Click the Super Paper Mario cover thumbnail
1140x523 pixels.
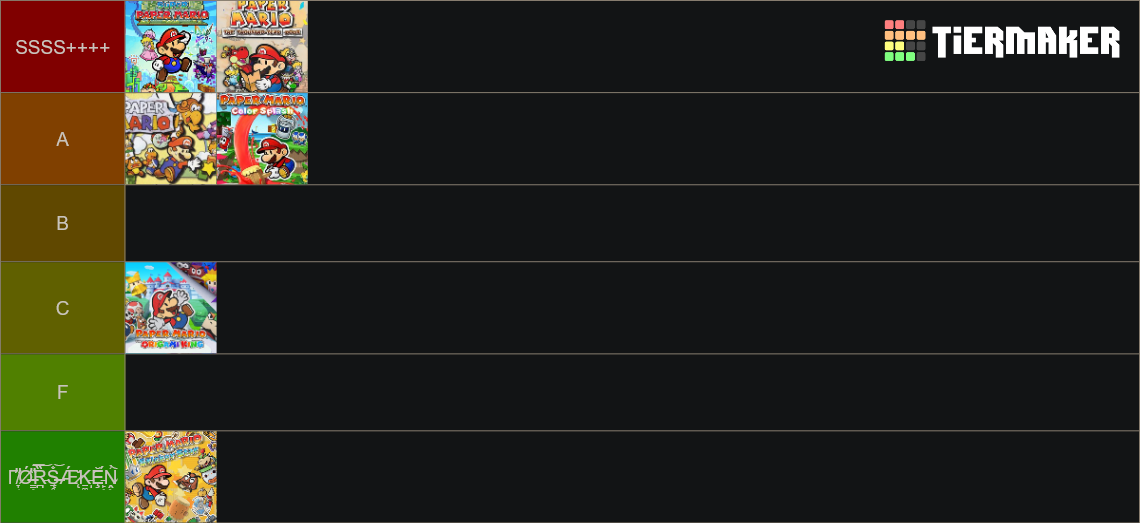171,47
